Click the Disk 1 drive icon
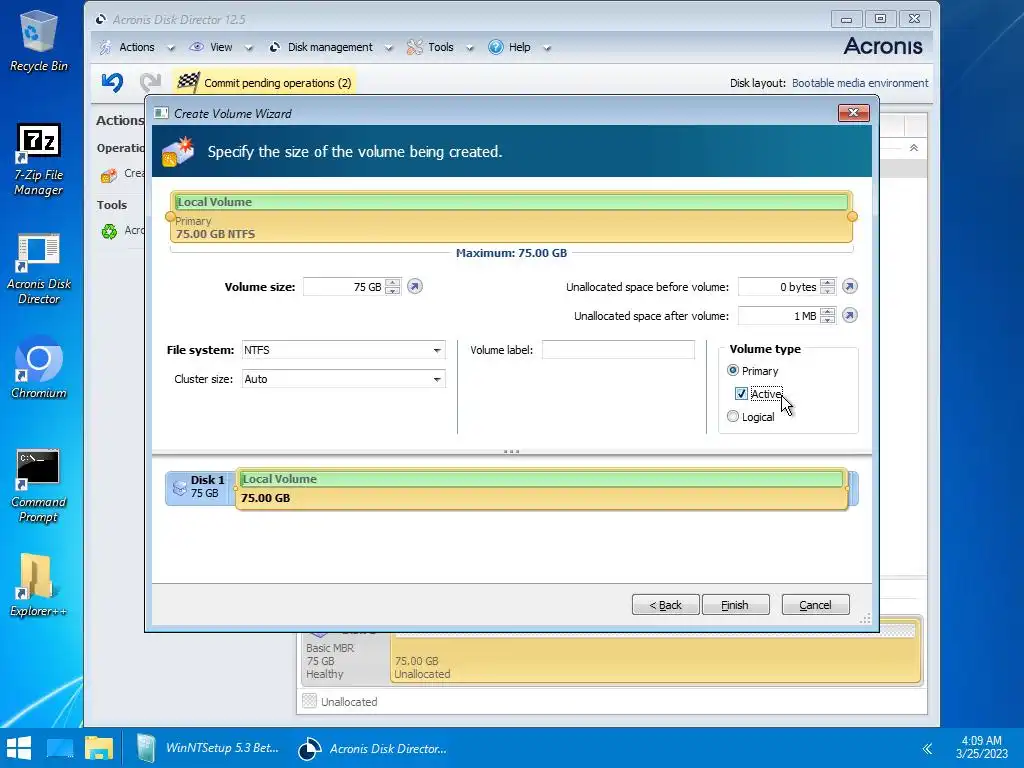This screenshot has width=1024, height=768. [179, 487]
